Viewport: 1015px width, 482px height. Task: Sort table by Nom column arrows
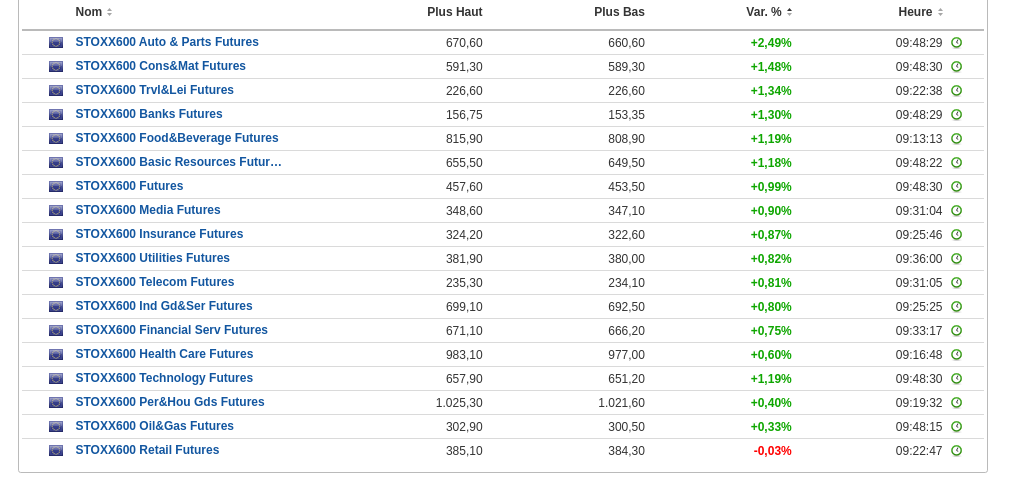(109, 12)
